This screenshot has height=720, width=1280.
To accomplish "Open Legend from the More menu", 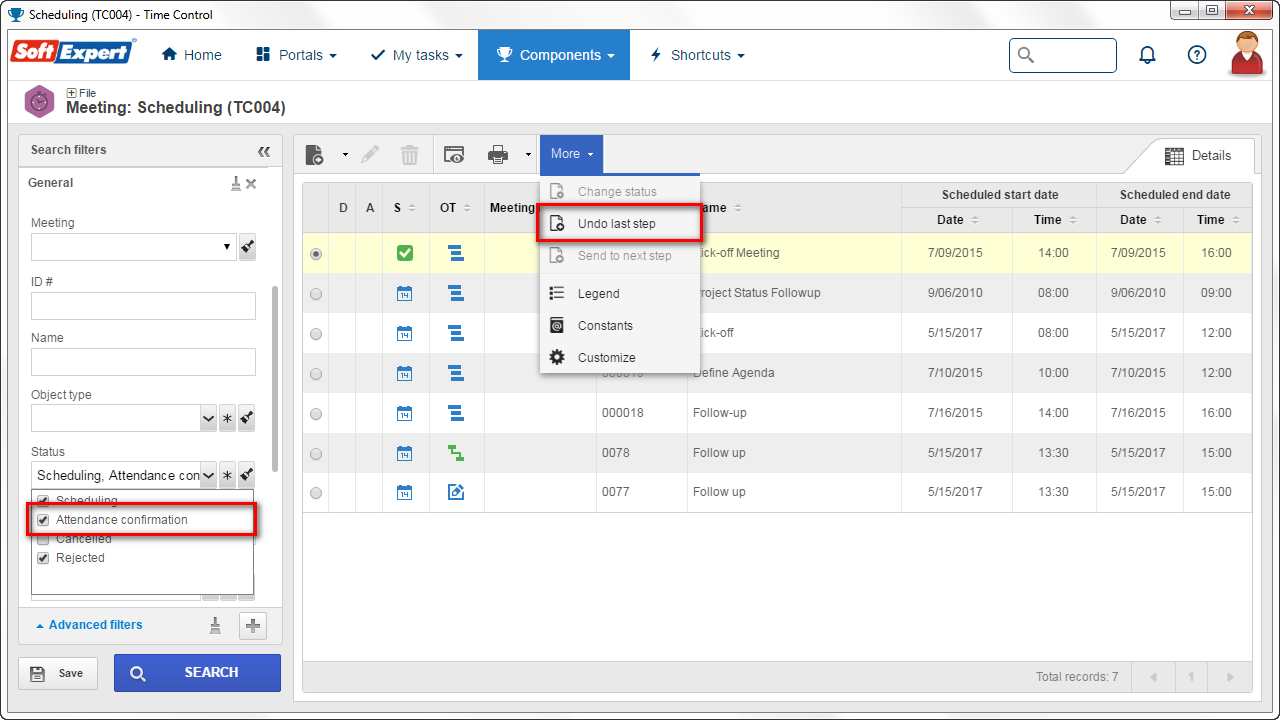I will [x=620, y=294].
